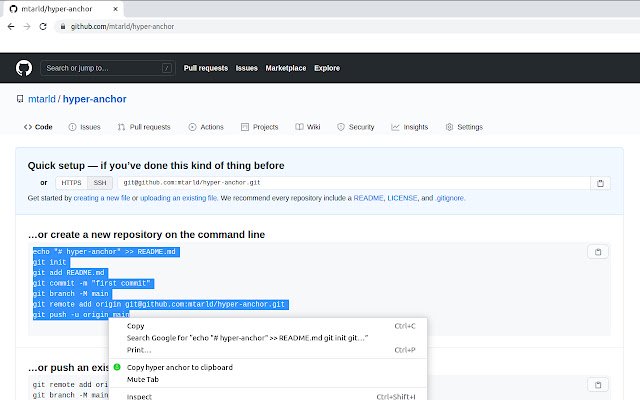Go back with browser back arrow
The width and height of the screenshot is (640, 400).
pos(11,27)
